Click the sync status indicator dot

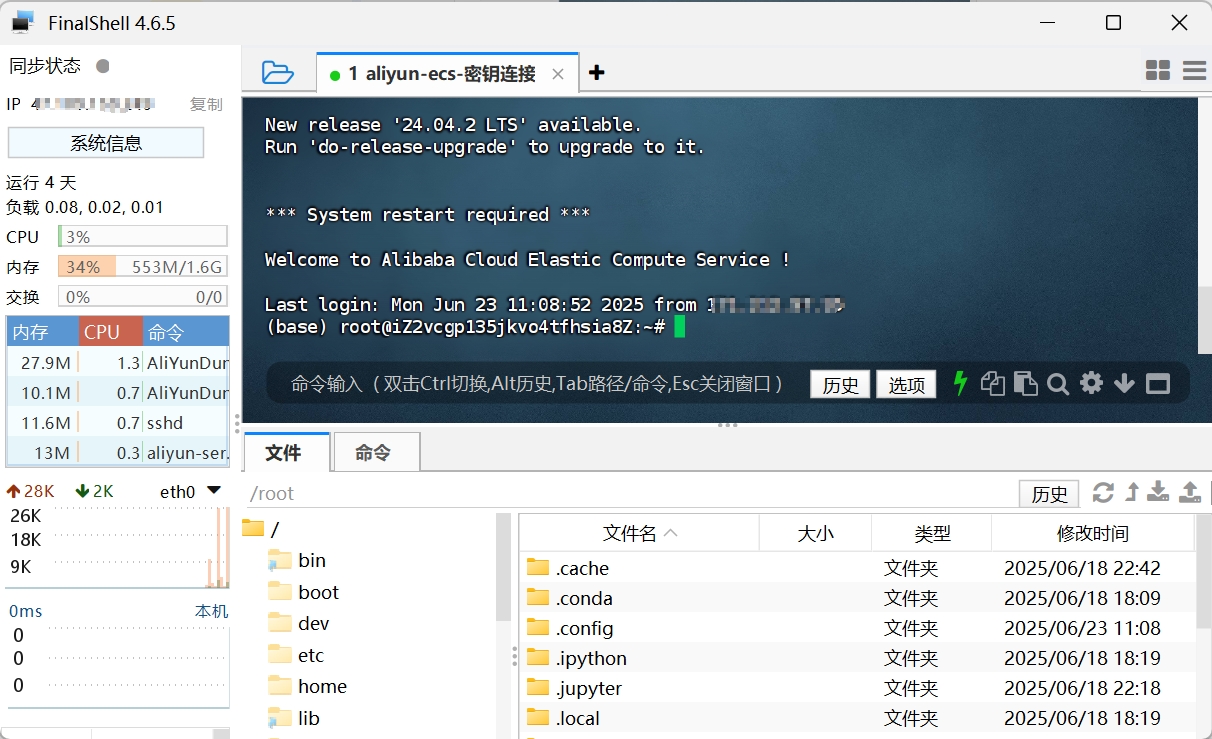[102, 66]
